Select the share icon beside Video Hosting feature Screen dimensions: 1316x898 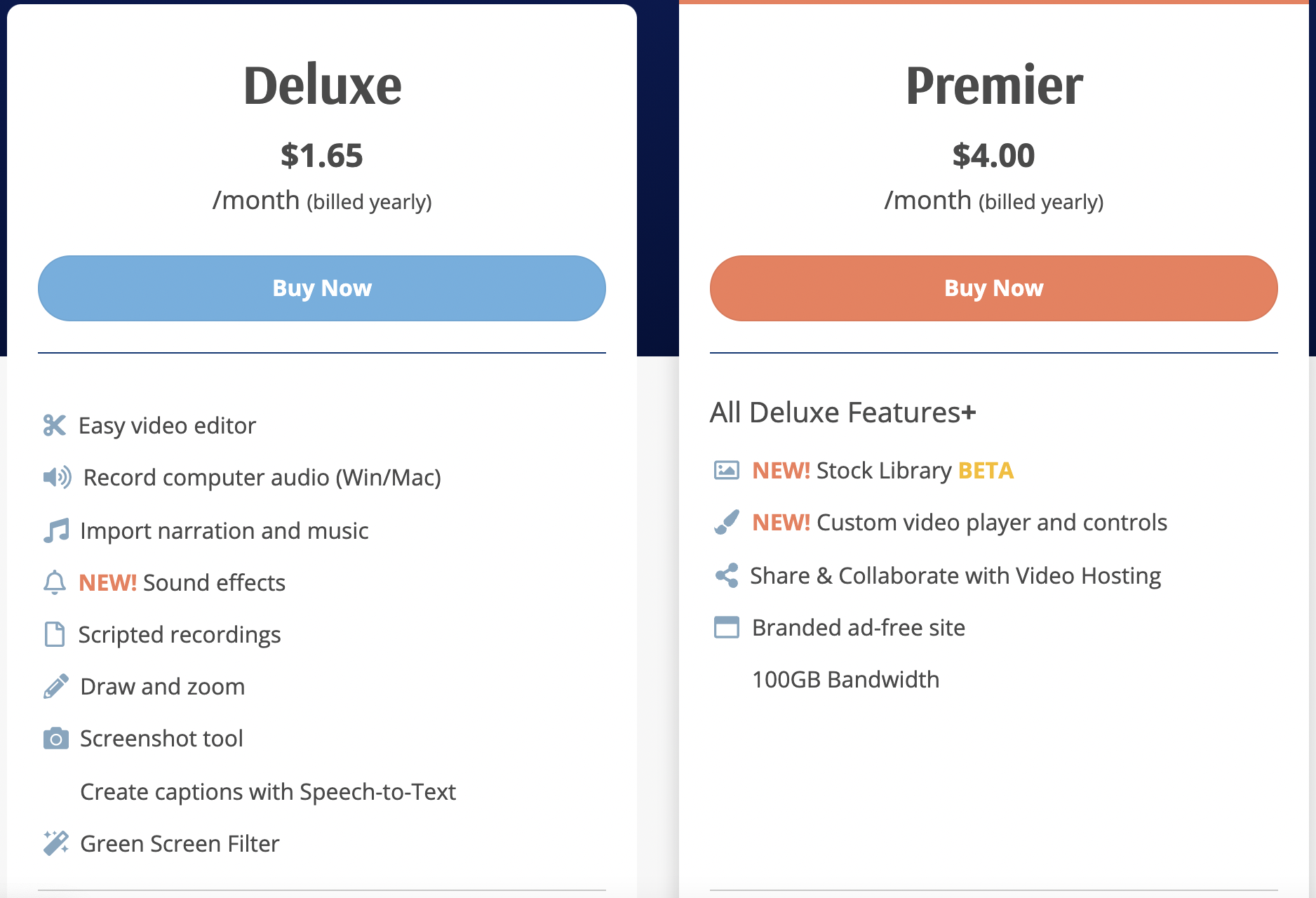(x=727, y=575)
